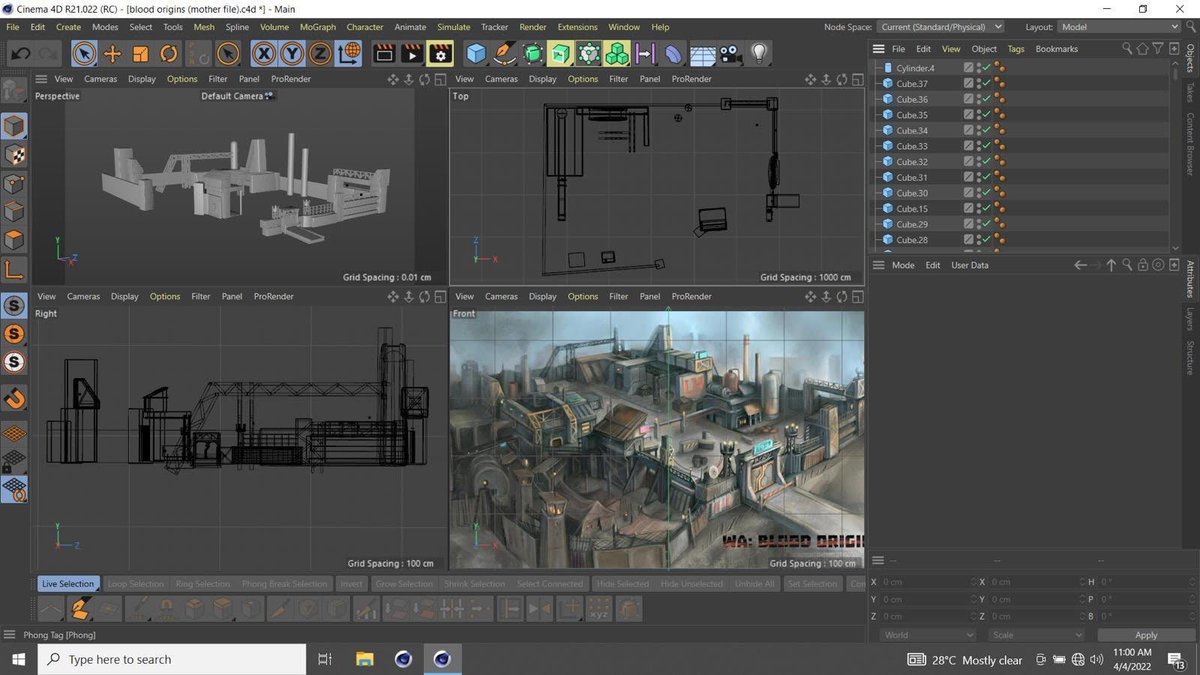The image size is (1200, 675).
Task: Switch to Texture mode checkerboard icon
Action: point(14,155)
